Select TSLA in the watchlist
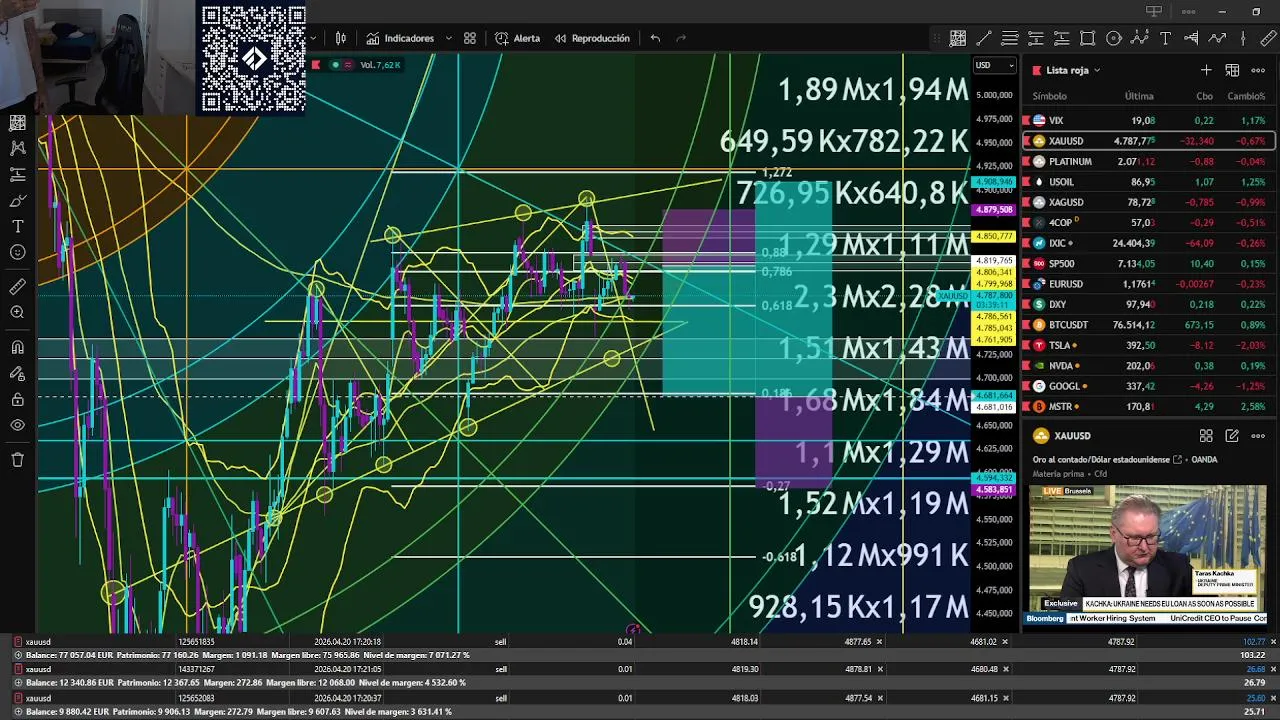 pos(1148,345)
